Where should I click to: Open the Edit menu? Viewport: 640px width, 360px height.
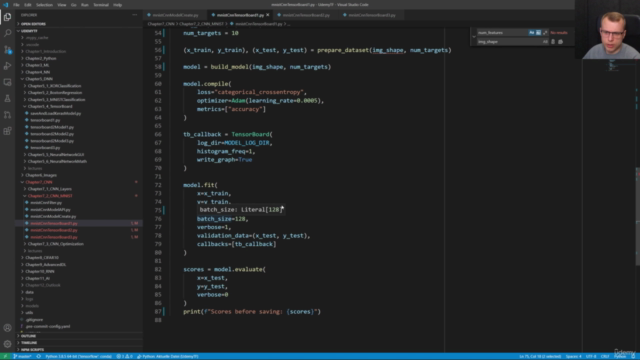(28, 5)
